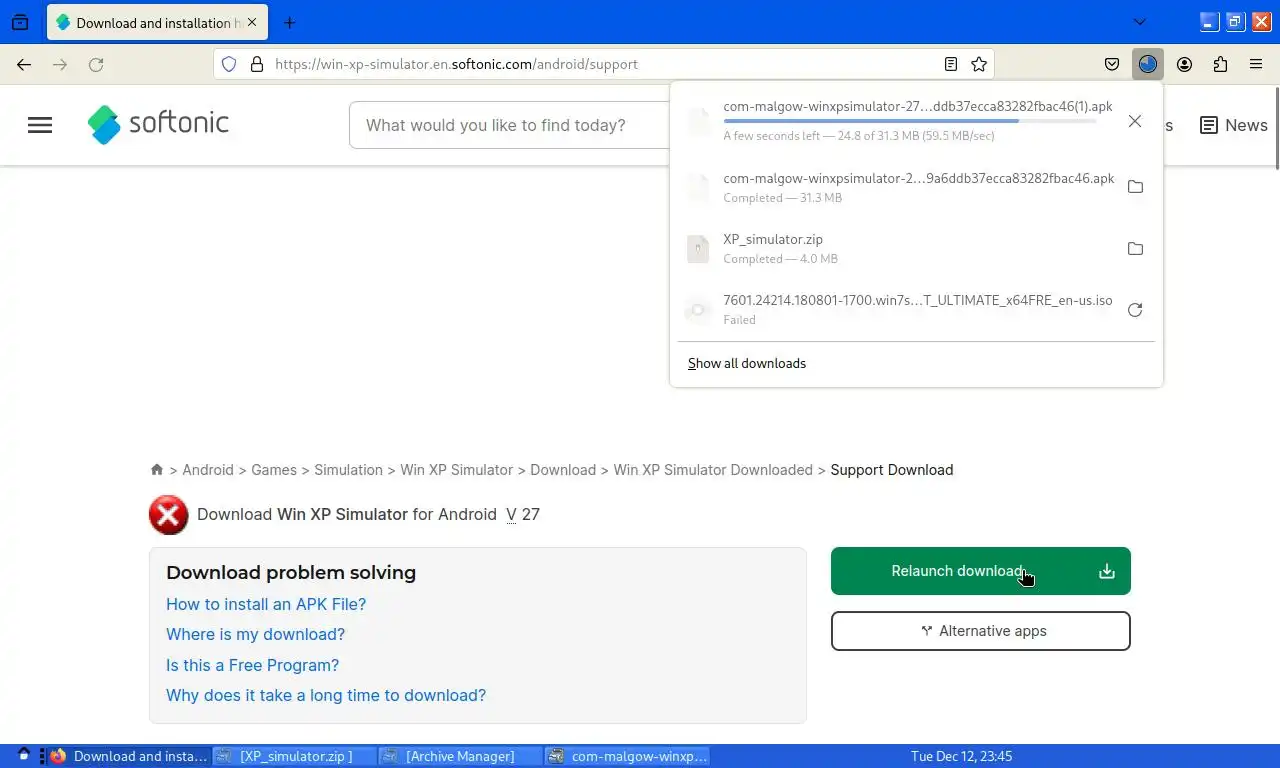Viewport: 1280px width, 768px height.
Task: Switch to Archive Manager taskbar window
Action: [x=461, y=756]
